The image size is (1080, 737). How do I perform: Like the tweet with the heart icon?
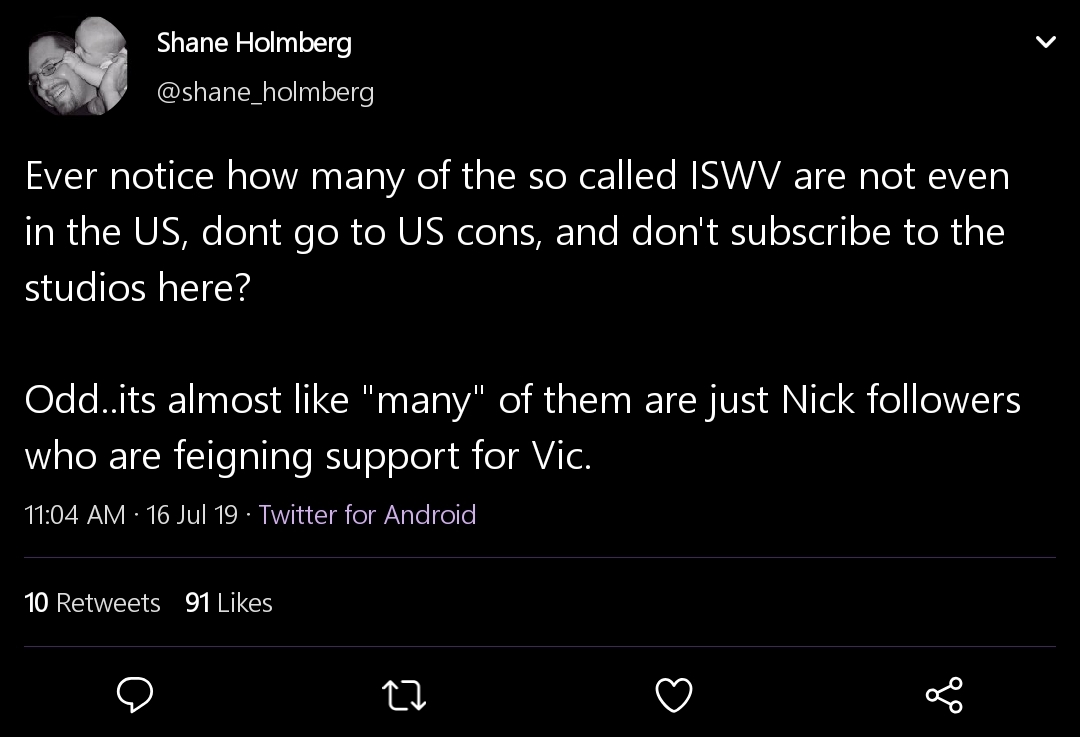[x=674, y=695]
